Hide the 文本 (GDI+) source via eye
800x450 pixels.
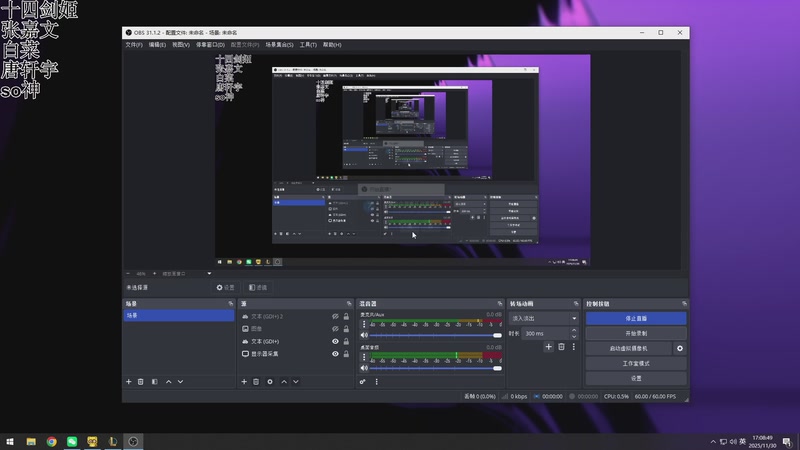335,341
